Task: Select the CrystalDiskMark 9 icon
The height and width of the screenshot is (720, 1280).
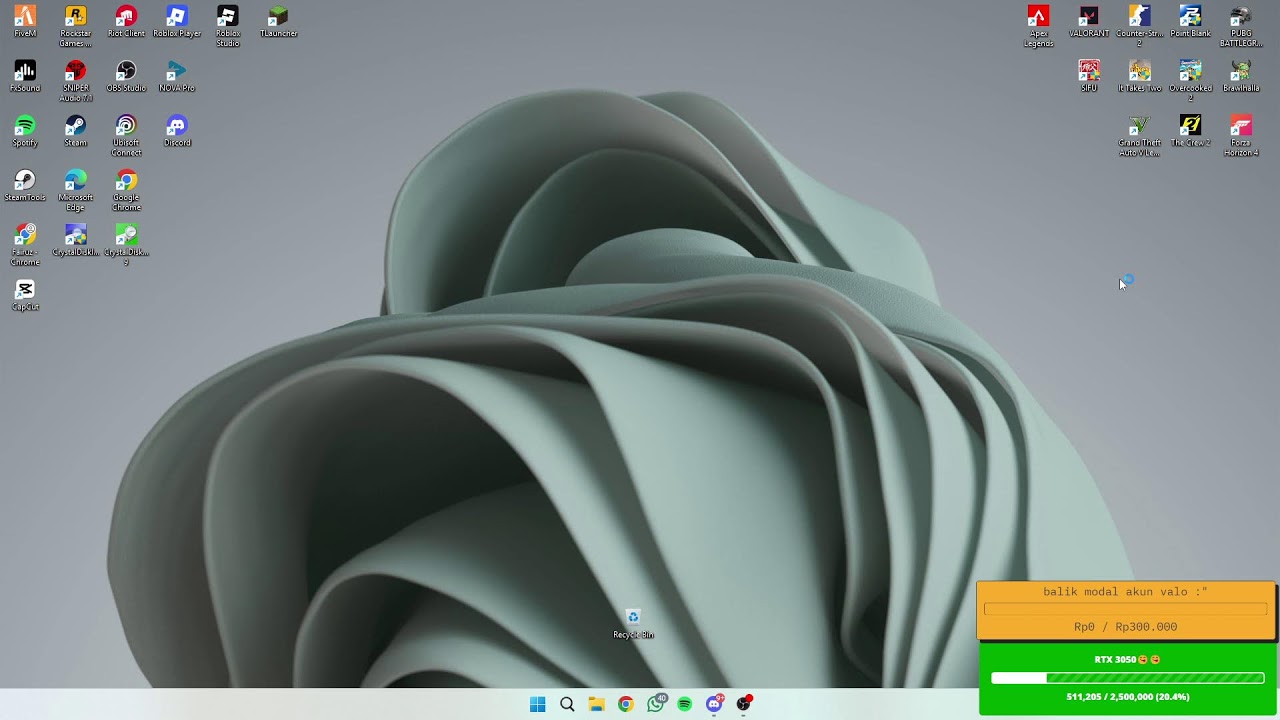Action: tap(126, 246)
